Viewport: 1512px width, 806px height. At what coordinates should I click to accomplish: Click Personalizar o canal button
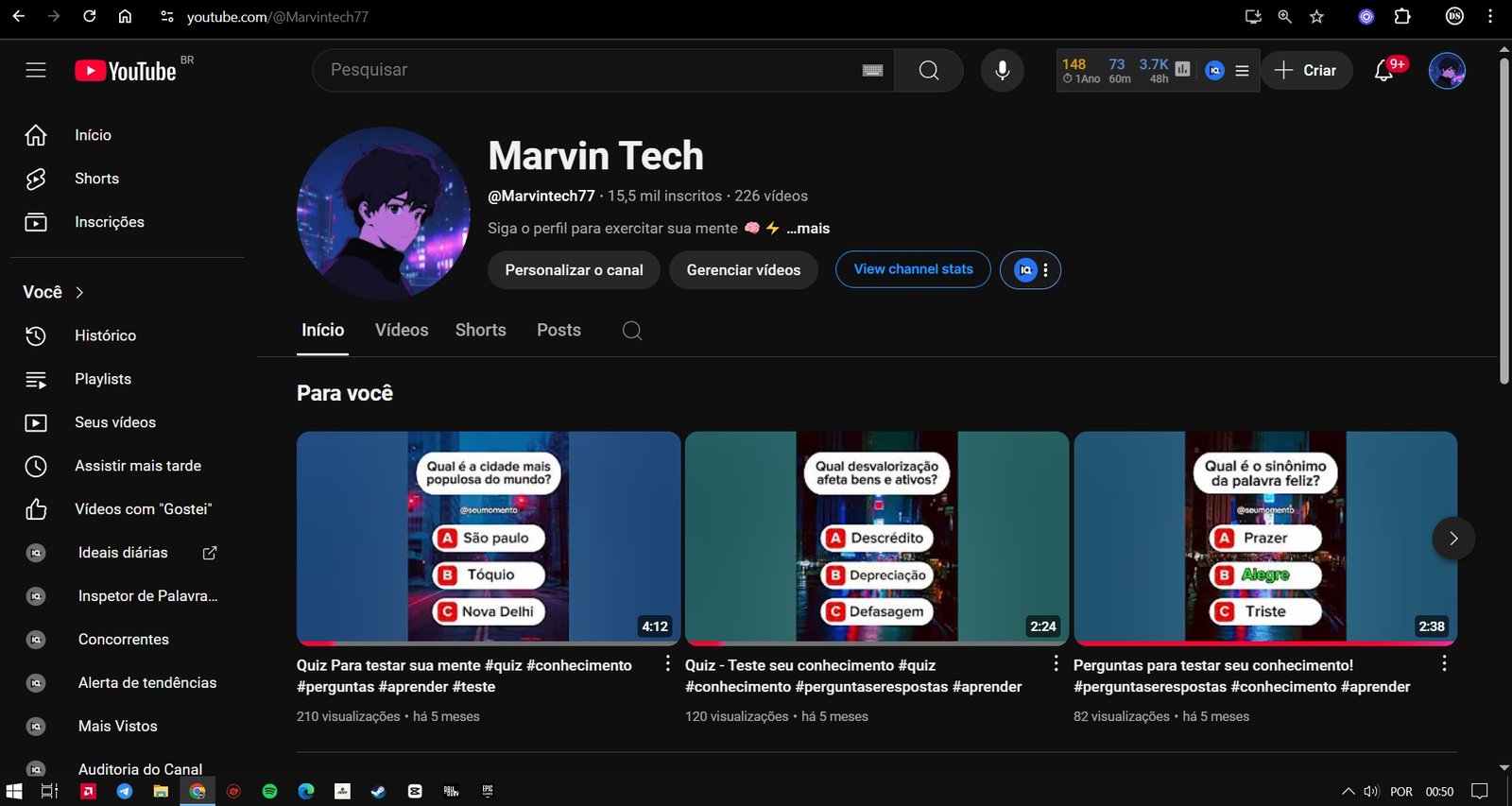point(574,270)
